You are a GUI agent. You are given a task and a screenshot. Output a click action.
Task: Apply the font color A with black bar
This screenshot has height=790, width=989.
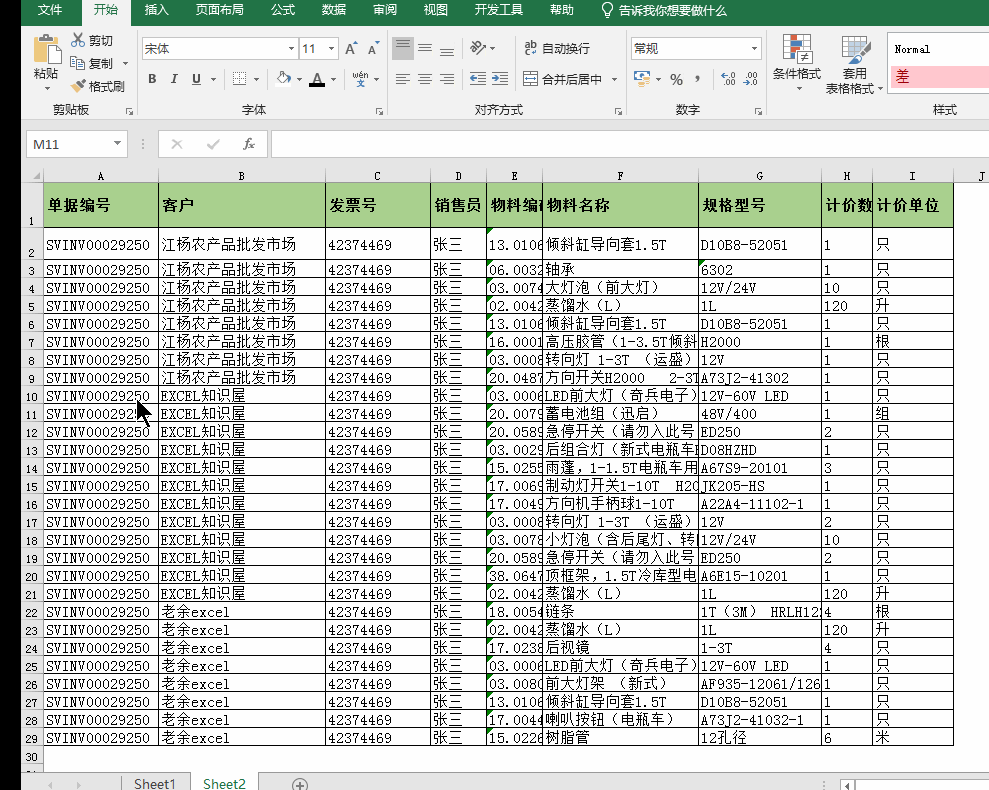pos(317,79)
